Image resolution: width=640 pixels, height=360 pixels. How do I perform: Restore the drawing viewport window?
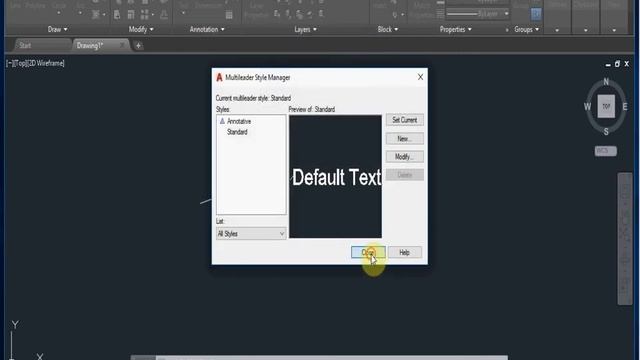point(617,64)
